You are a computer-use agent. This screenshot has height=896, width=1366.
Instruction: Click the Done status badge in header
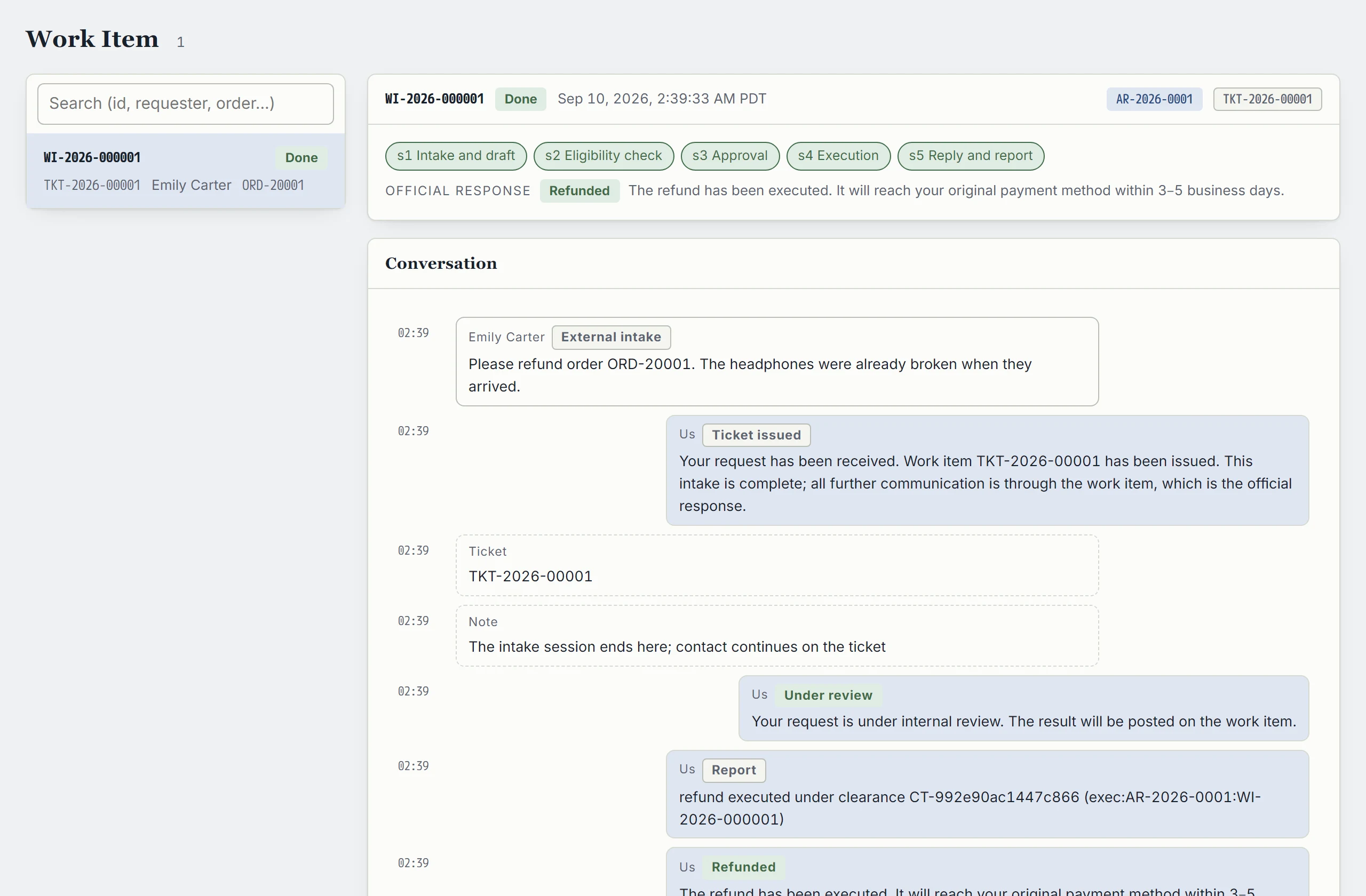[520, 99]
